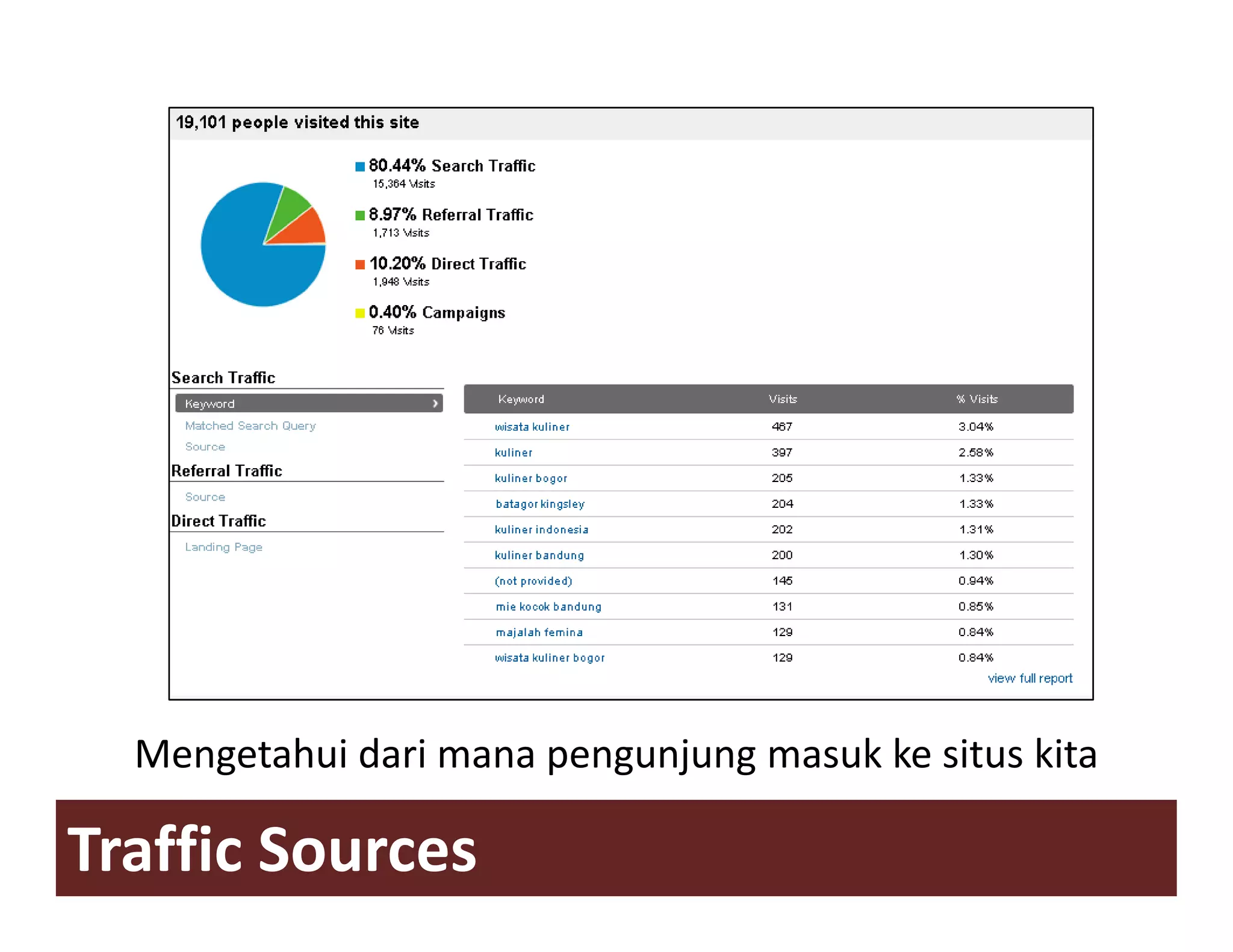Open Matched Search Query link

(250, 425)
